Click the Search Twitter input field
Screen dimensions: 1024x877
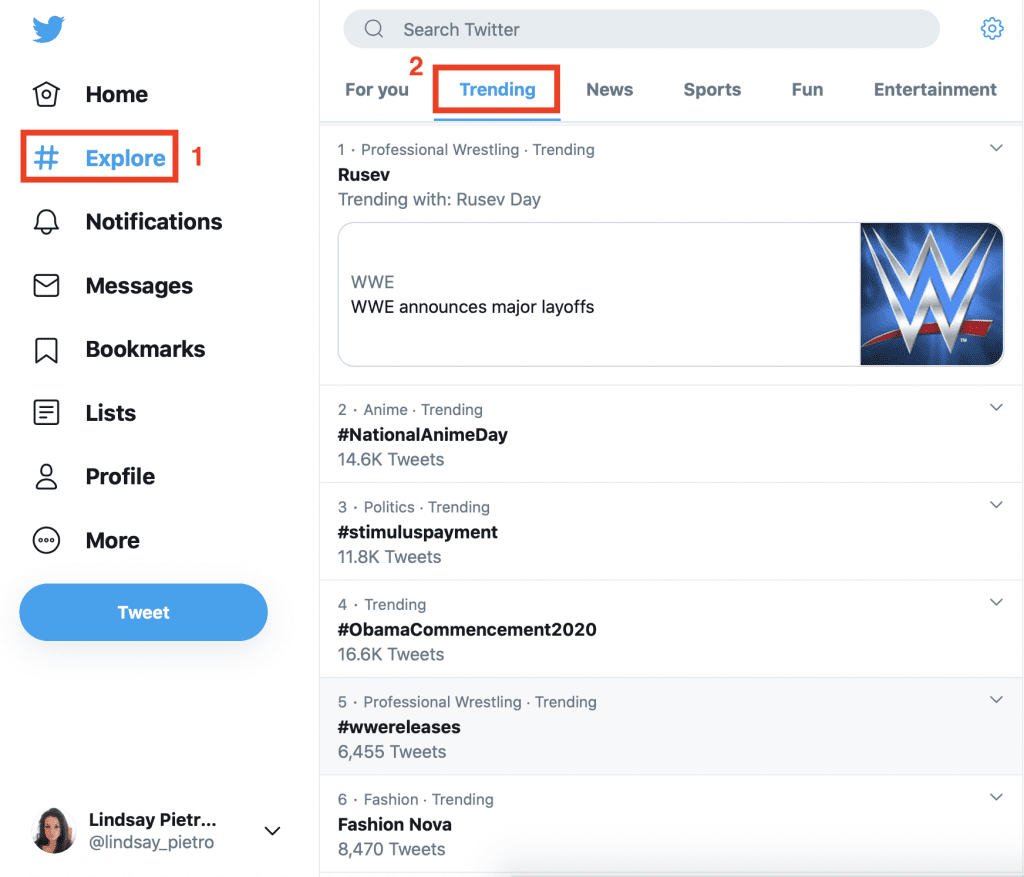(640, 29)
